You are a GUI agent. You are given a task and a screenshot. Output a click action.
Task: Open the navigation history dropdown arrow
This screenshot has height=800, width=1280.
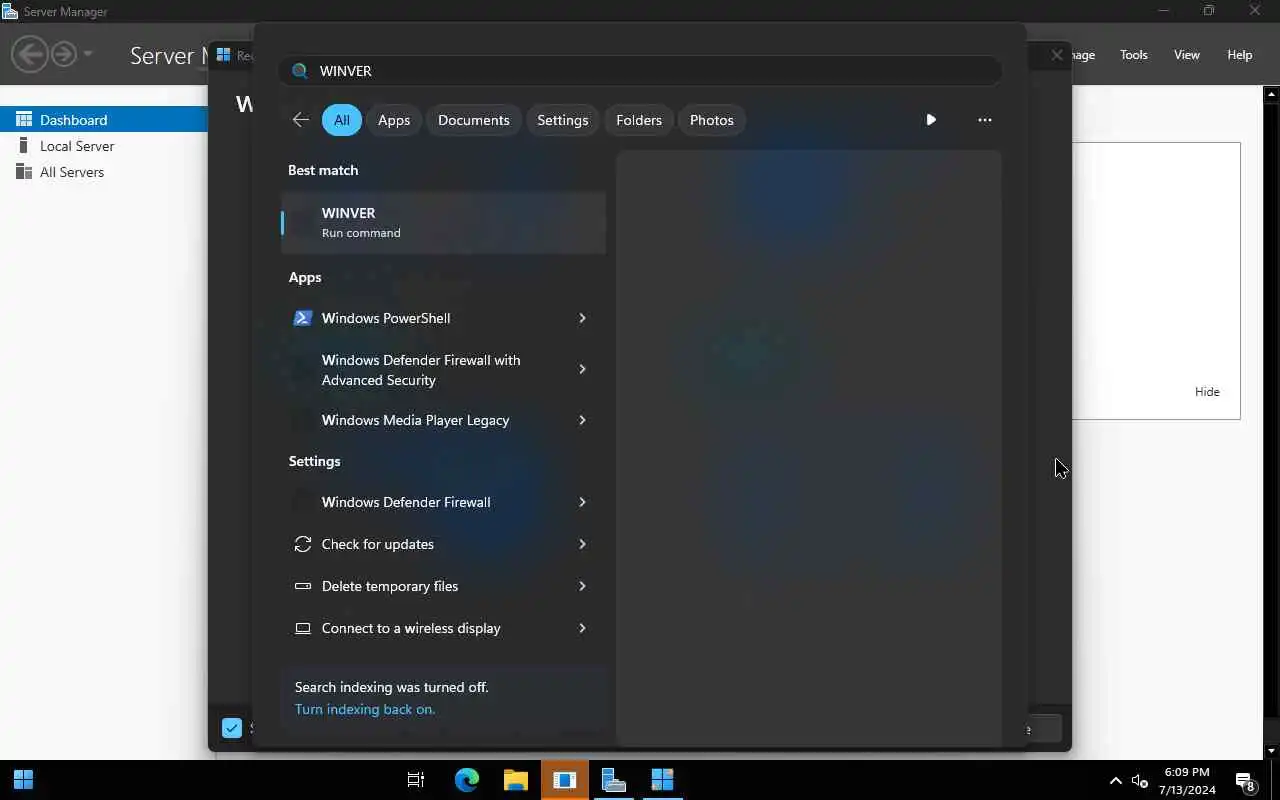click(x=88, y=53)
